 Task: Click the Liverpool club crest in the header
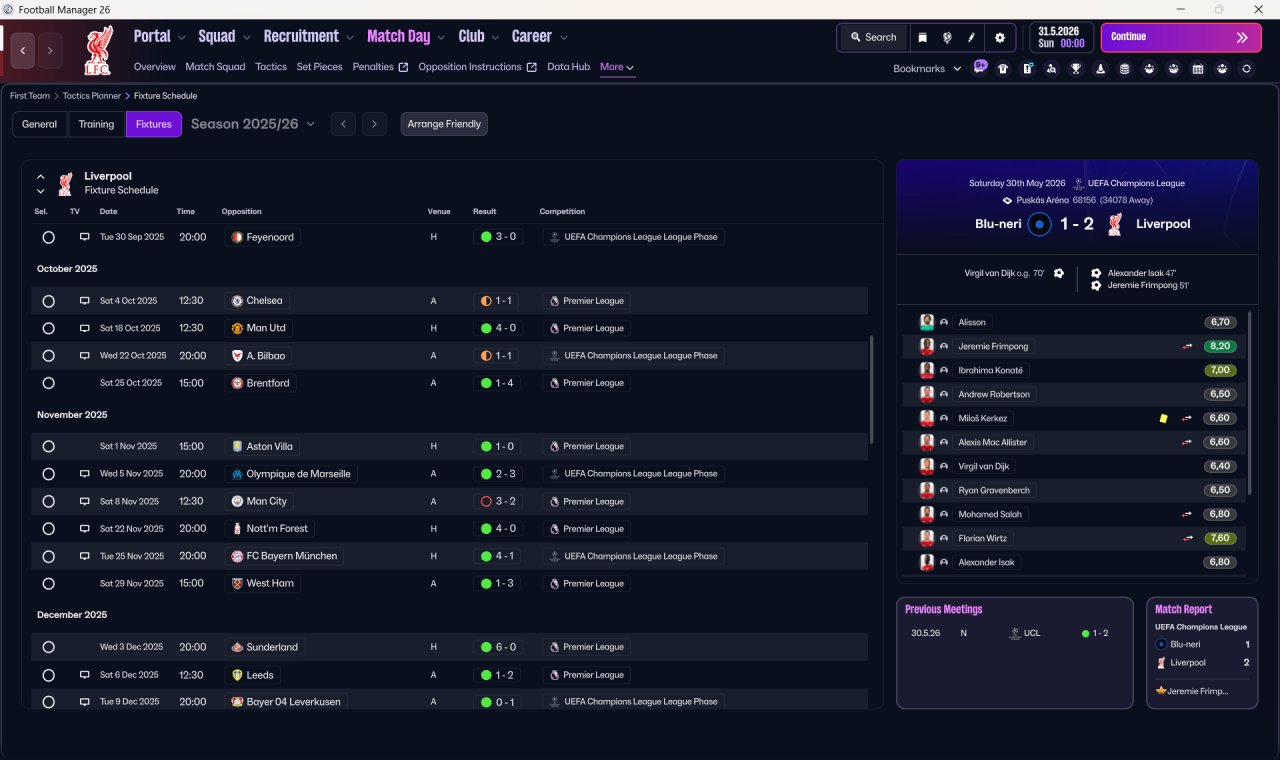(99, 50)
